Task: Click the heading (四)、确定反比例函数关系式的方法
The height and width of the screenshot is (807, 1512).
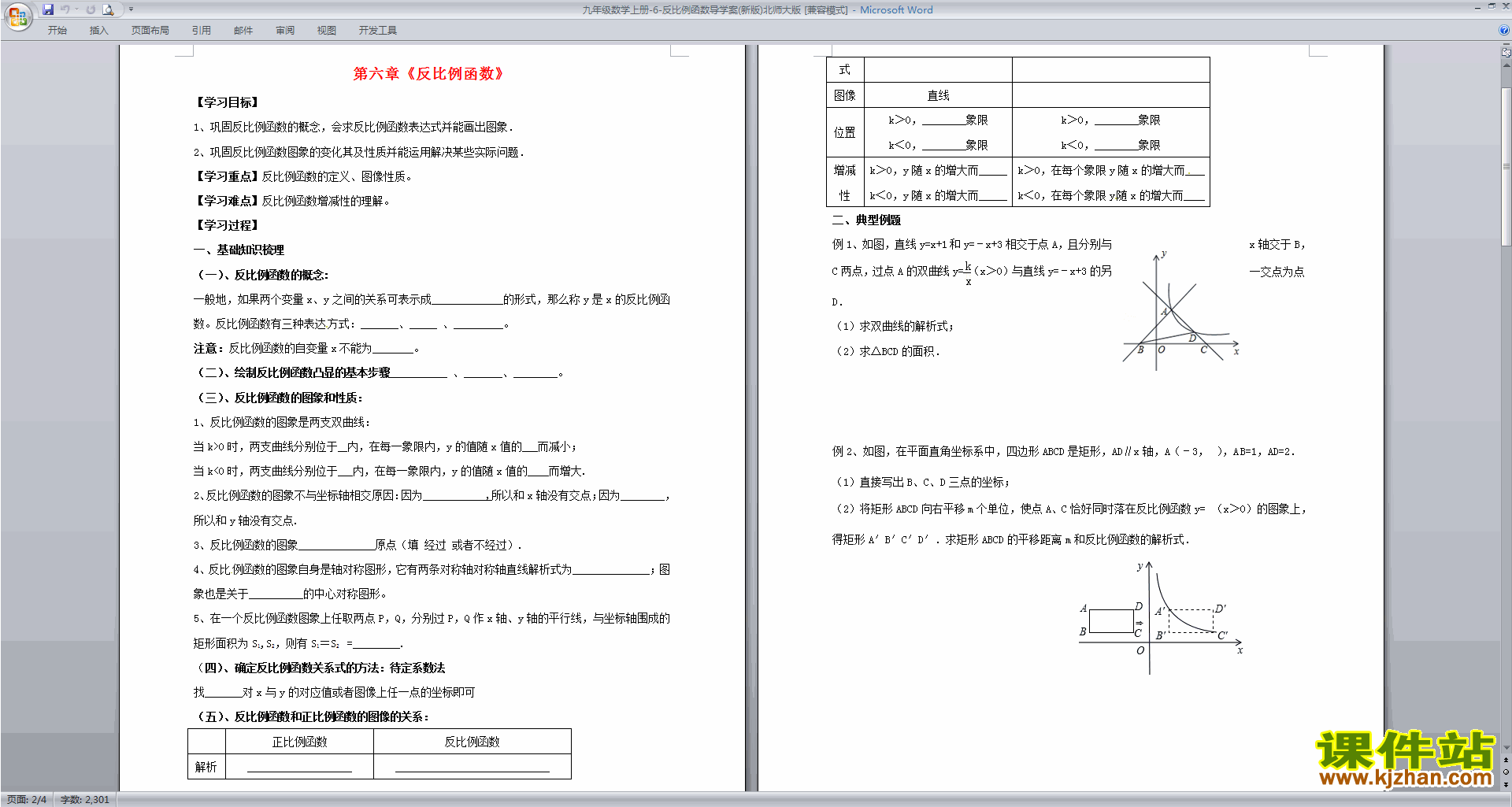Action: [x=320, y=668]
